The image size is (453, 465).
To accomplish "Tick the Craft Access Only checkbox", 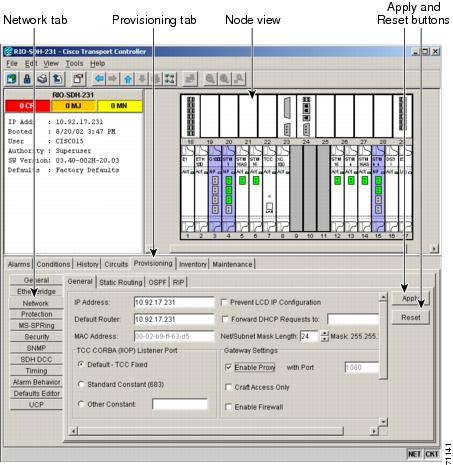I will [228, 387].
